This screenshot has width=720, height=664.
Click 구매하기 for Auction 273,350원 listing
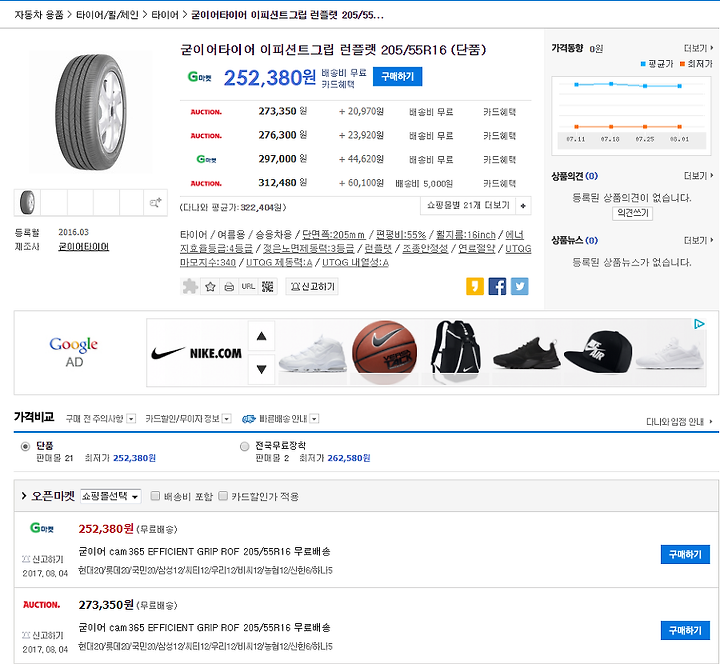pyautogui.click(x=685, y=630)
